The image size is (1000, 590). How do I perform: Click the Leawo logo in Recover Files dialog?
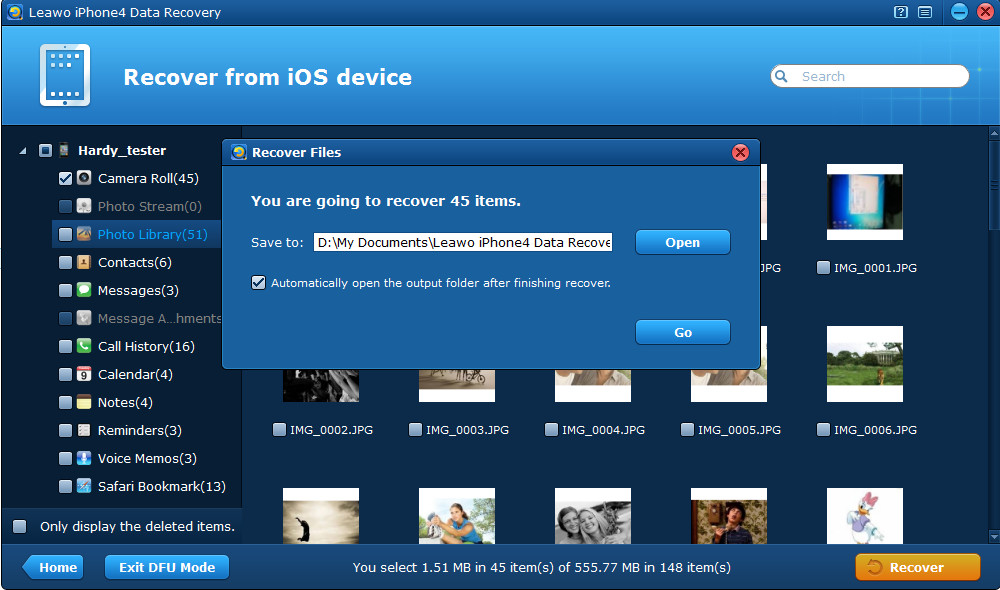pyautogui.click(x=239, y=152)
